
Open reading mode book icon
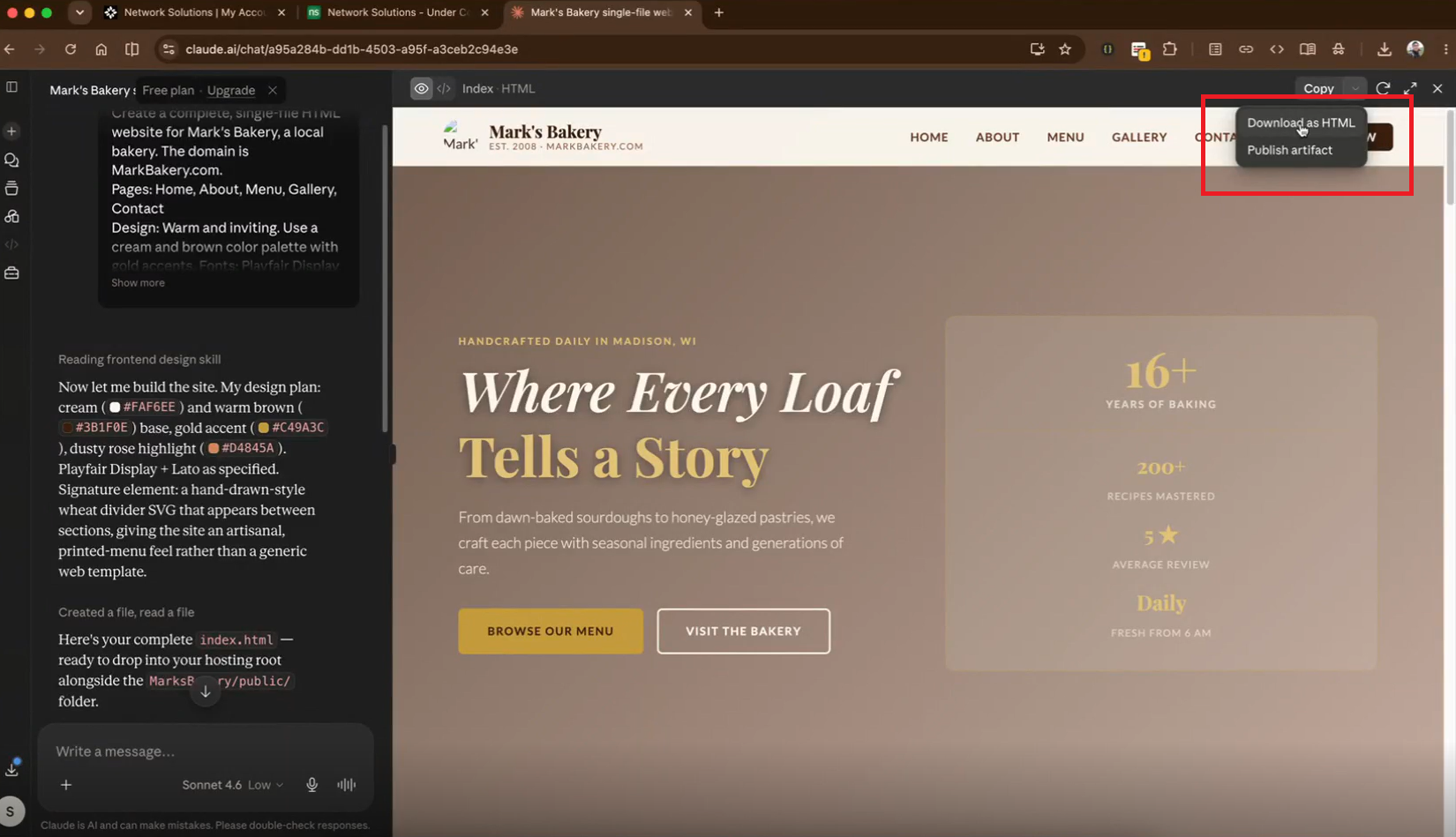pos(1308,49)
